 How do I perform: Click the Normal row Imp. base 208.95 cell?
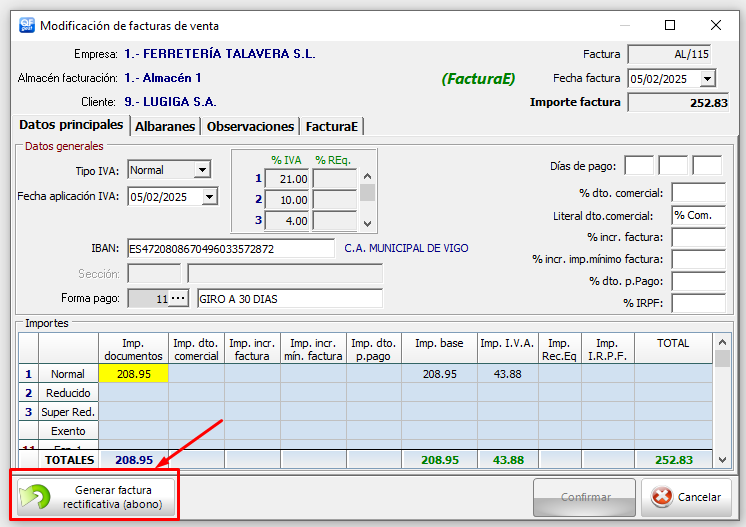pyautogui.click(x=440, y=374)
